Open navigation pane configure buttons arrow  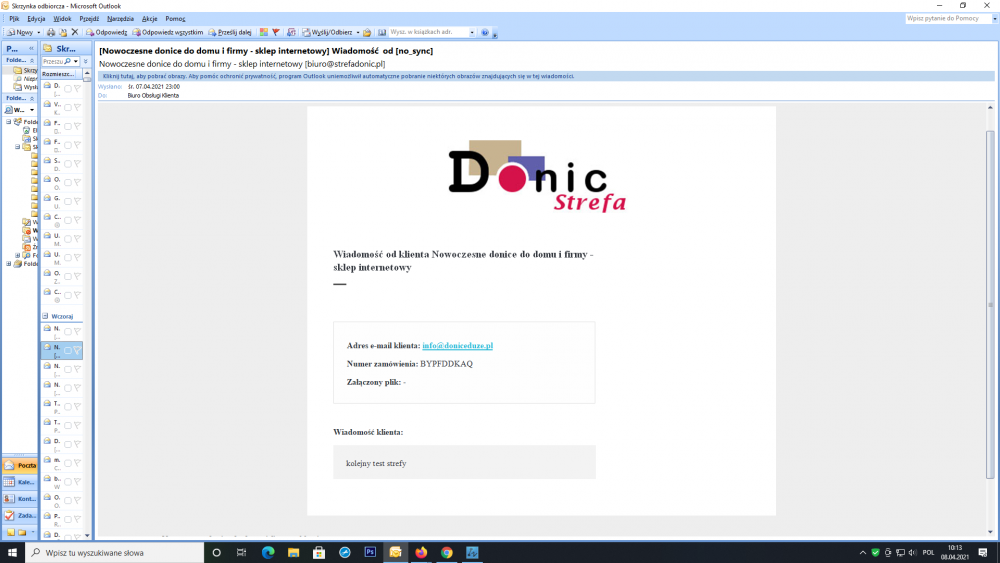click(33, 532)
